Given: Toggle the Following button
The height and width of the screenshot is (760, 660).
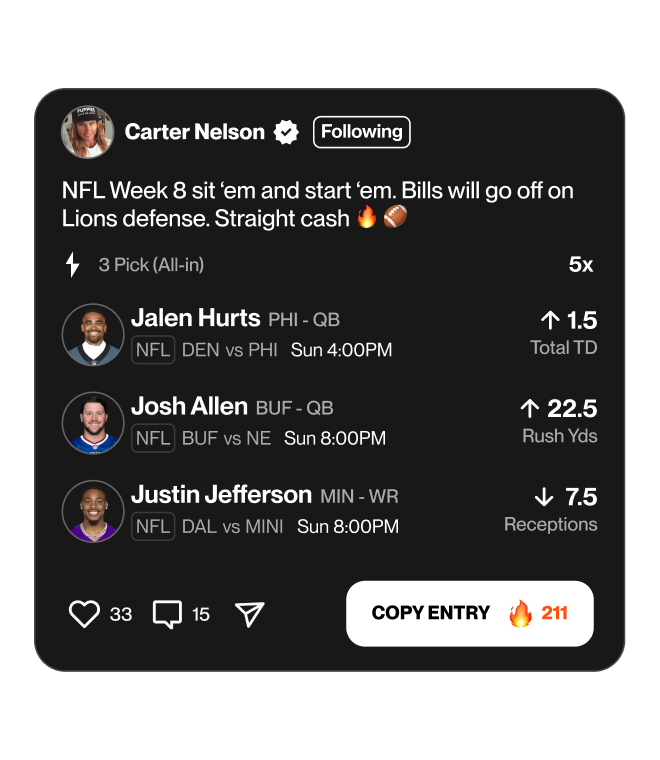Looking at the screenshot, I should pos(361,132).
